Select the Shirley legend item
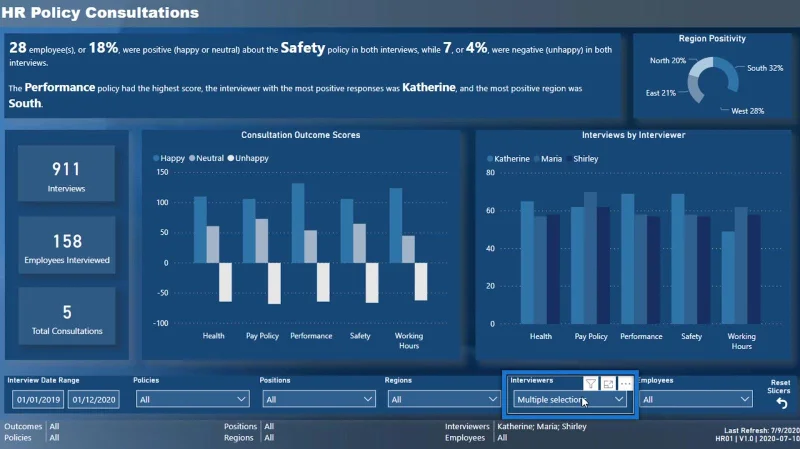800x449 pixels. [582, 159]
